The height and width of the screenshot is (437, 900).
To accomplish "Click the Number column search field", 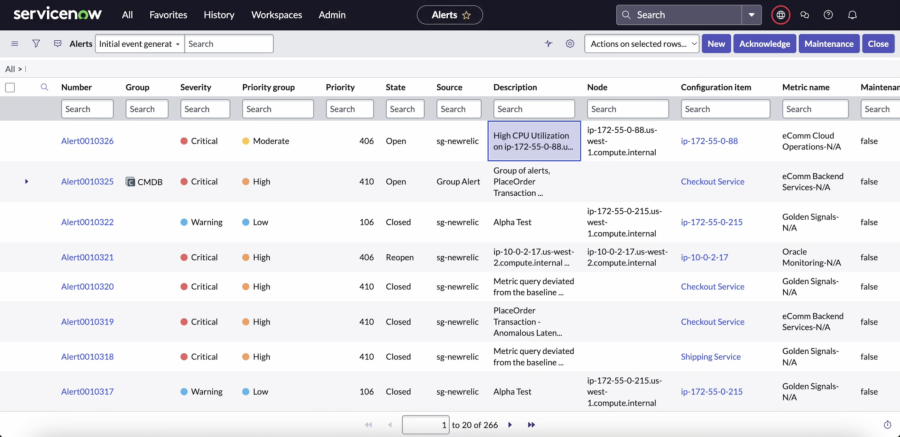I will pos(87,109).
